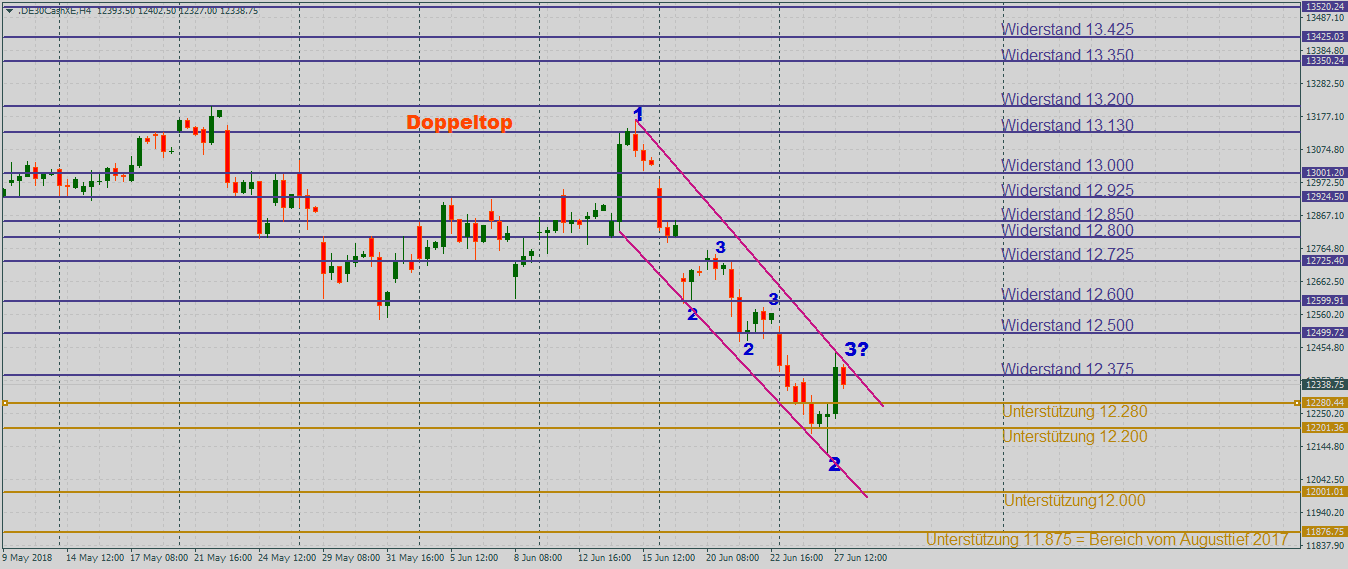
Task: Click the Widerstand 13.350 label
Action: (x=1068, y=55)
